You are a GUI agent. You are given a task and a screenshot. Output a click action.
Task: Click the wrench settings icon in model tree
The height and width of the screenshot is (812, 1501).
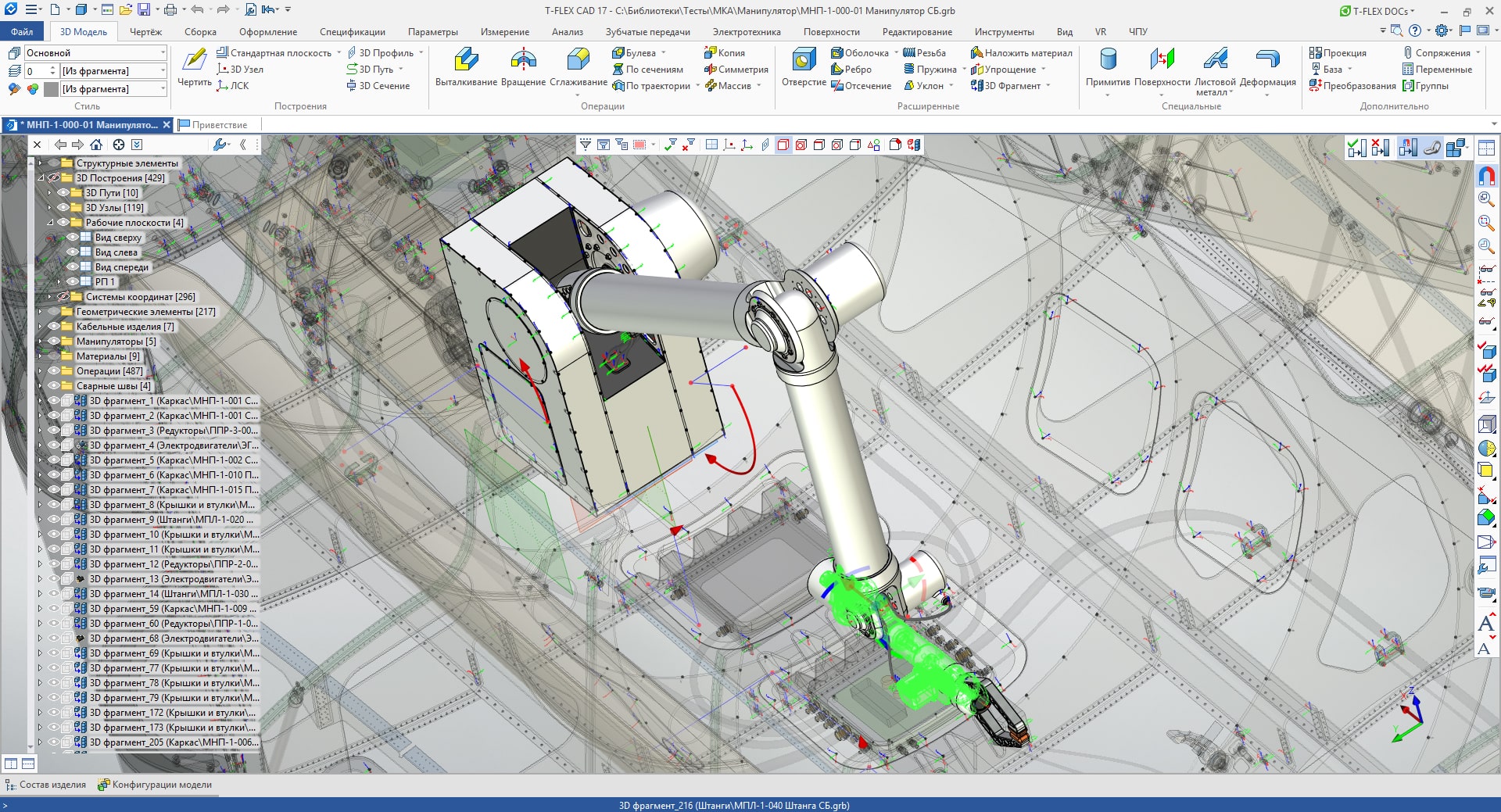tap(220, 145)
